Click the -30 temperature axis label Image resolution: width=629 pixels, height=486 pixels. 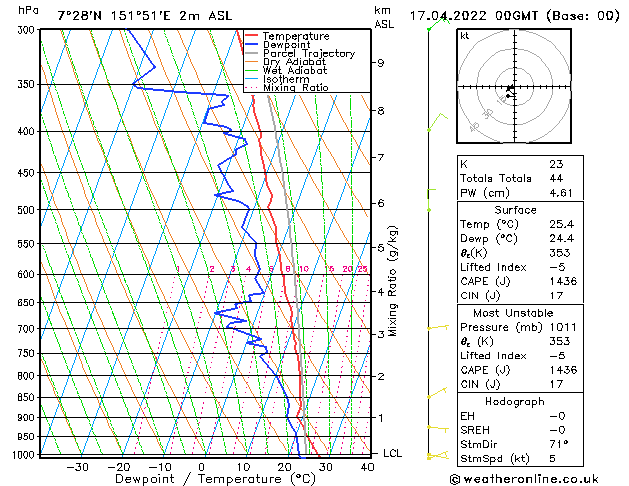77,467
